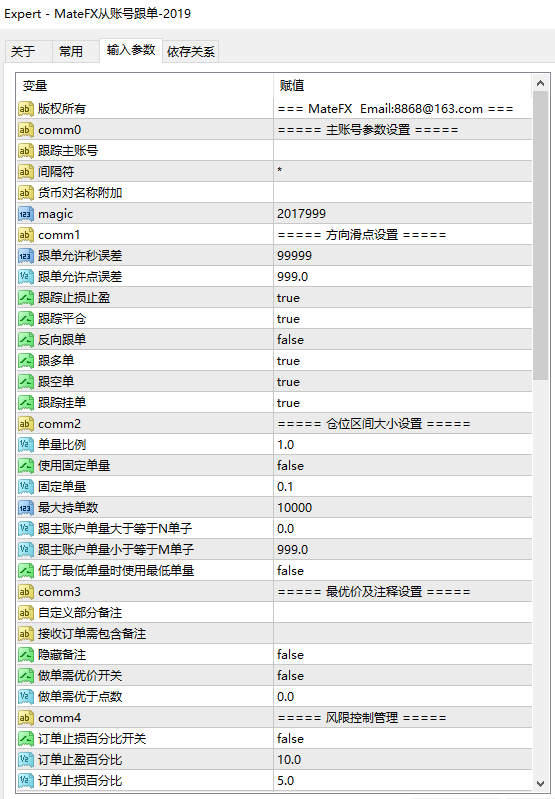Click the boolean icon beside 隐藏备注

click(x=25, y=654)
